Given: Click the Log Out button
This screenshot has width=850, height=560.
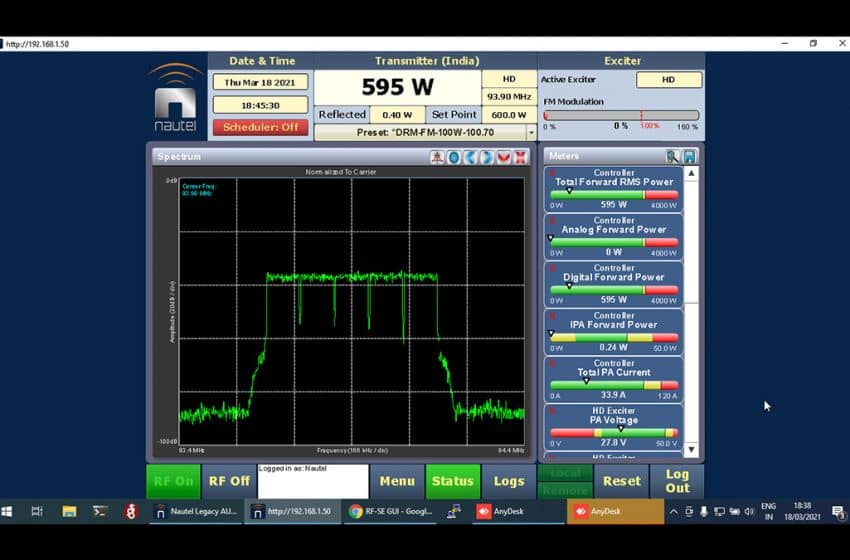Looking at the screenshot, I should 677,481.
